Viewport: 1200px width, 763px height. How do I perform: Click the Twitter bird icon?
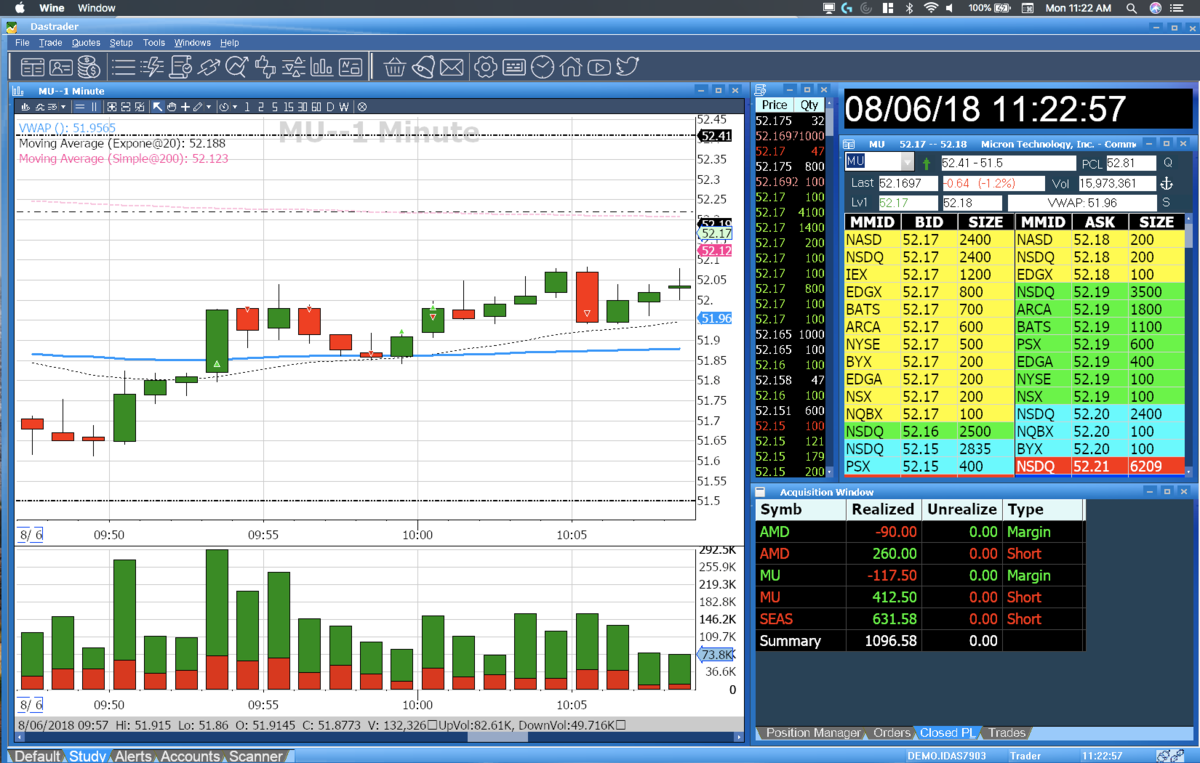(x=628, y=67)
